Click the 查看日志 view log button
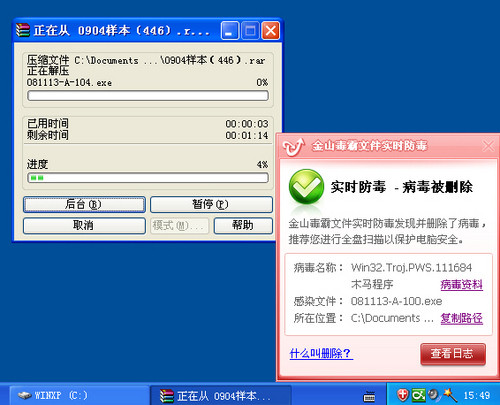Viewport: 500px width, 405px height. 453,354
